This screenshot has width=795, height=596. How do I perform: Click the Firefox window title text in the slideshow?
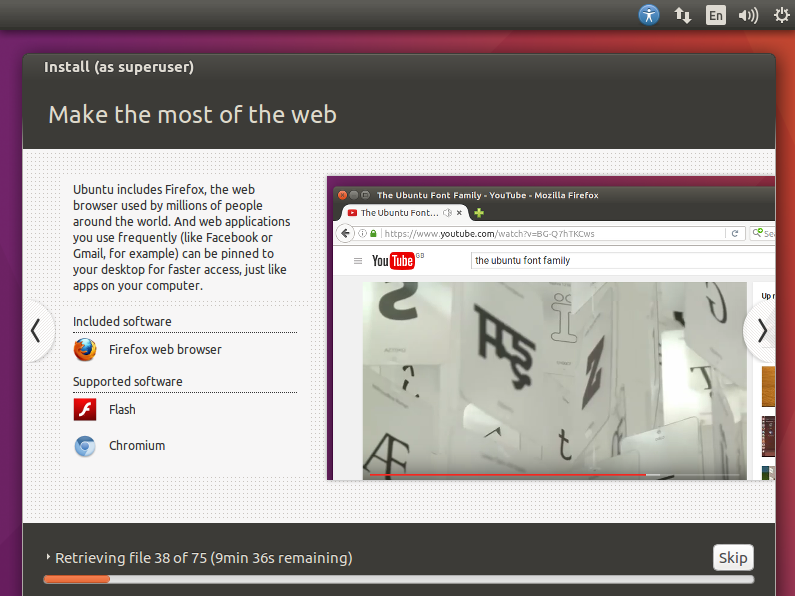(x=488, y=195)
